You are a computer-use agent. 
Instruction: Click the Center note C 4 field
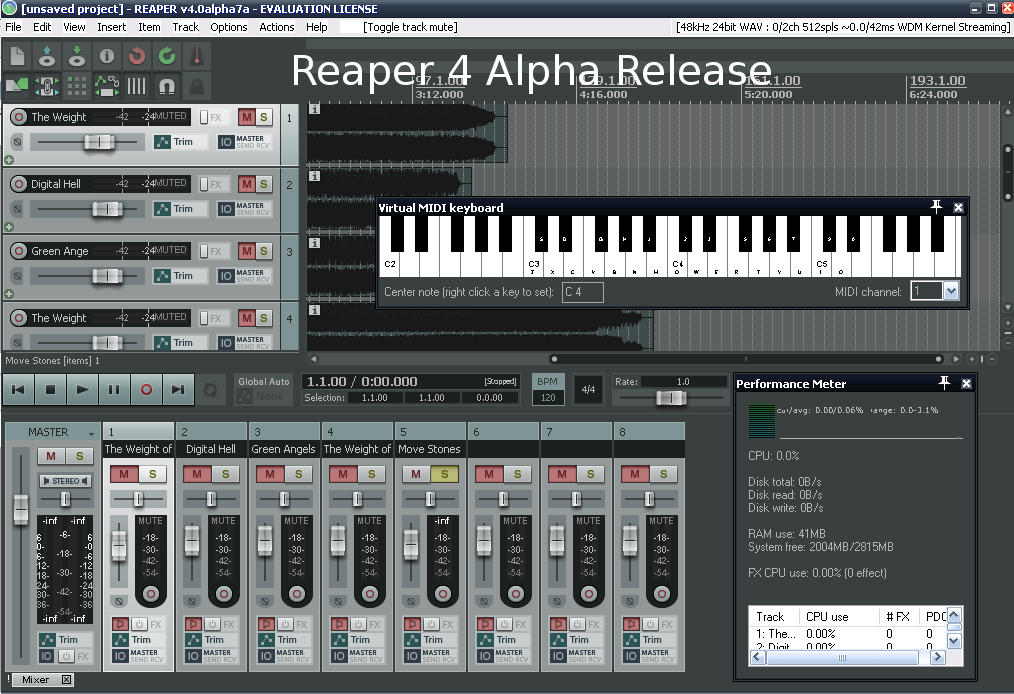[x=583, y=292]
